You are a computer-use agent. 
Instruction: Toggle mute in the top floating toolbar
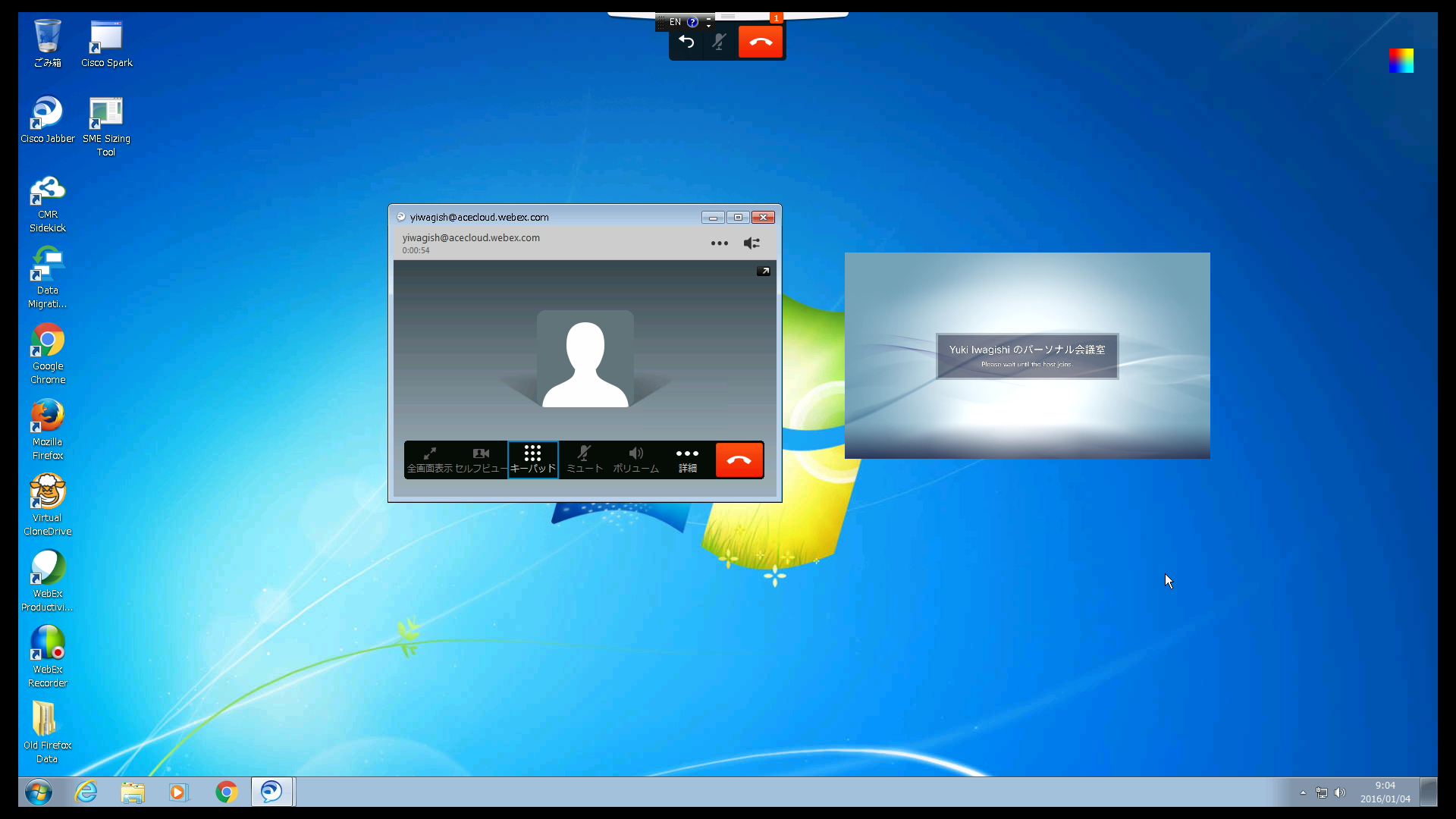pyautogui.click(x=719, y=42)
